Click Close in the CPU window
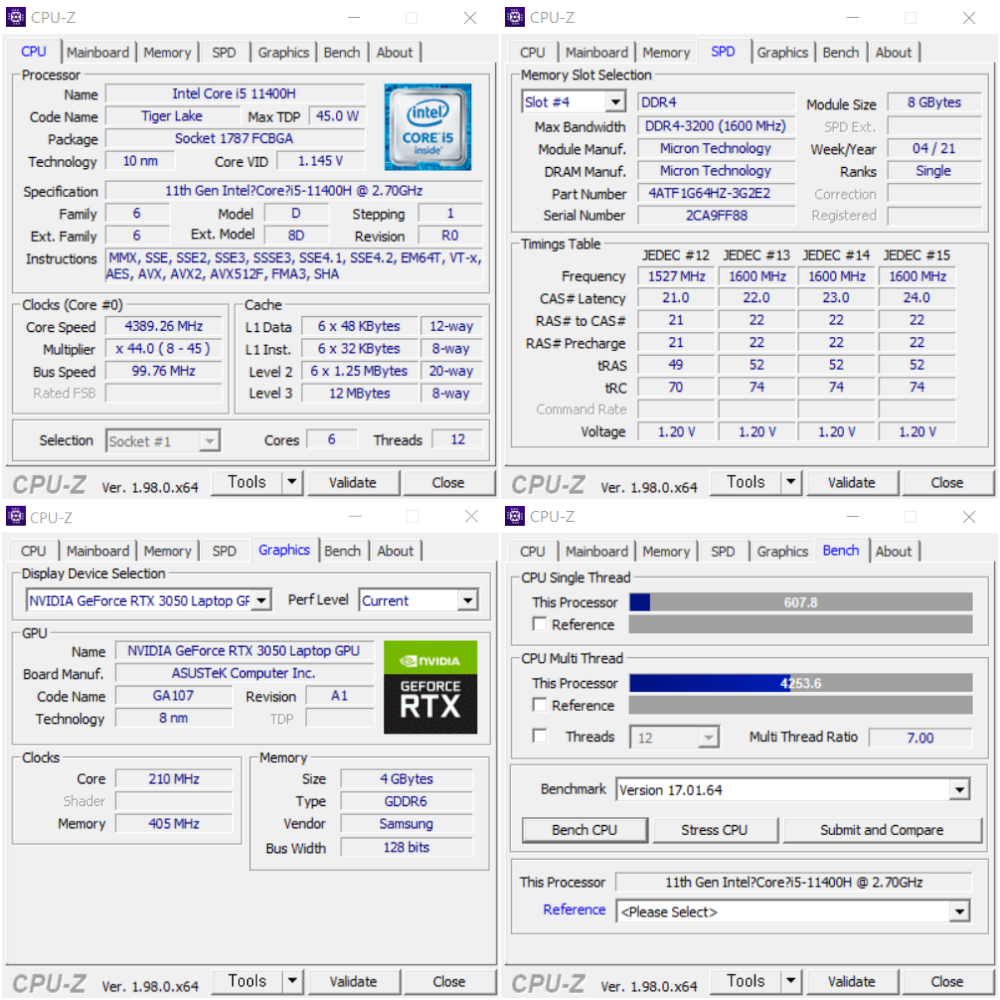This screenshot has width=1000, height=1000. 448,483
